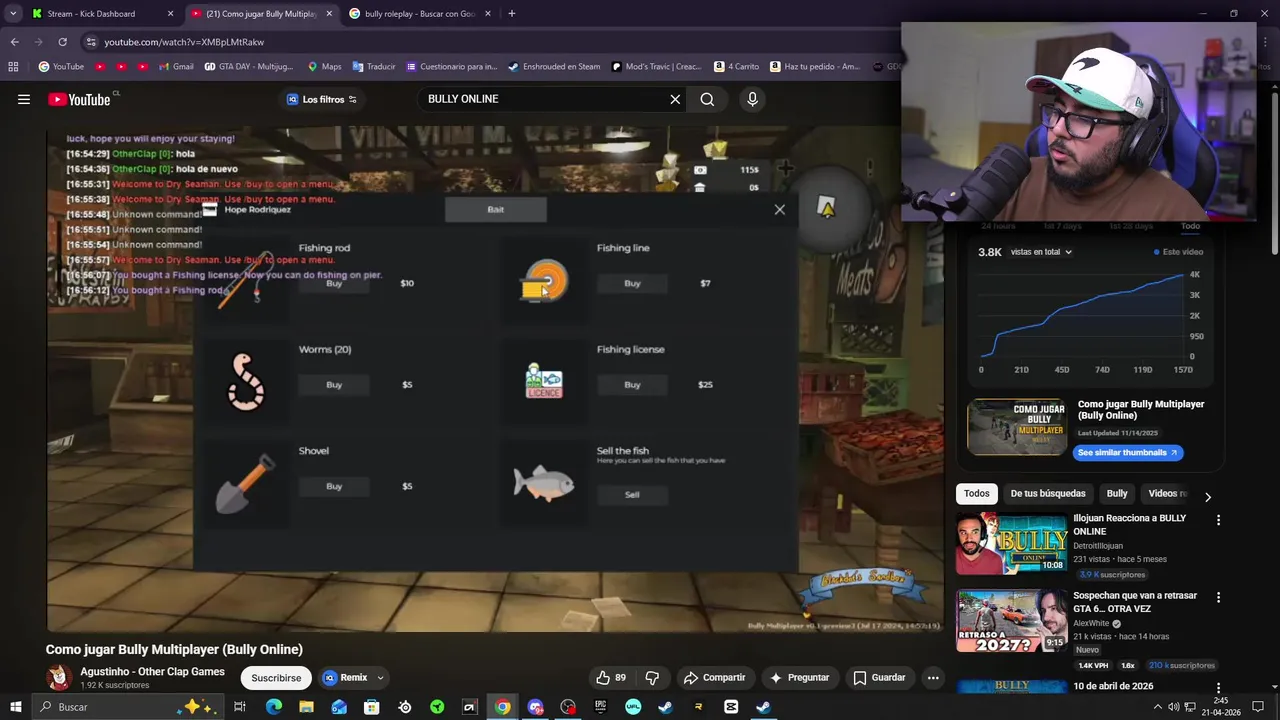Open the 4 Carrito Amazon bookmark
Viewport: 1280px width, 720px height.
click(736, 67)
